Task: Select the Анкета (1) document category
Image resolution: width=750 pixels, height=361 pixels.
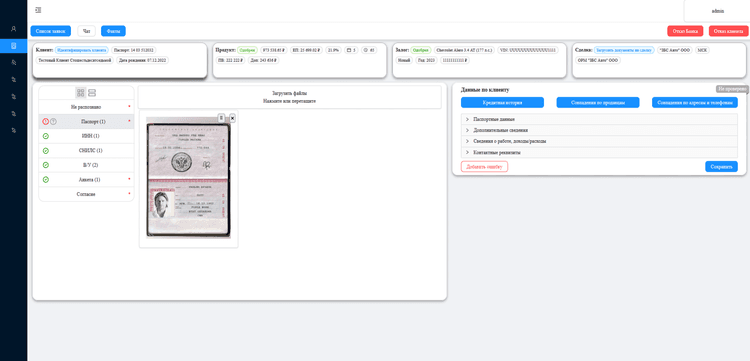Action: [x=86, y=180]
